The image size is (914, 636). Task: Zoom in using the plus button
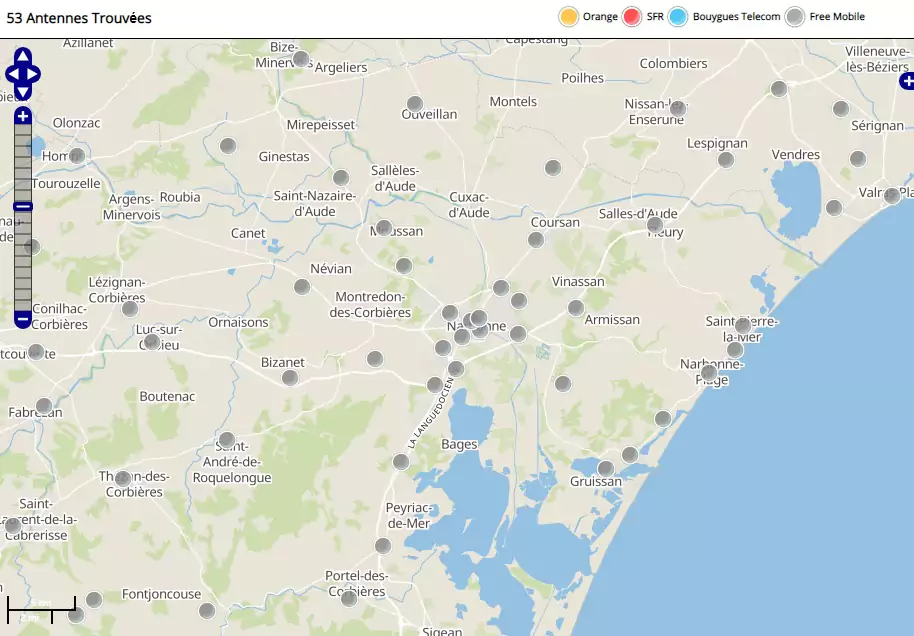[23, 117]
